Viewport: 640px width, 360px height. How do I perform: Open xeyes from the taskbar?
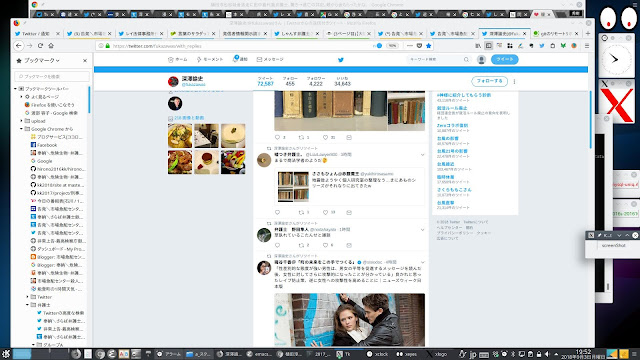[407, 354]
